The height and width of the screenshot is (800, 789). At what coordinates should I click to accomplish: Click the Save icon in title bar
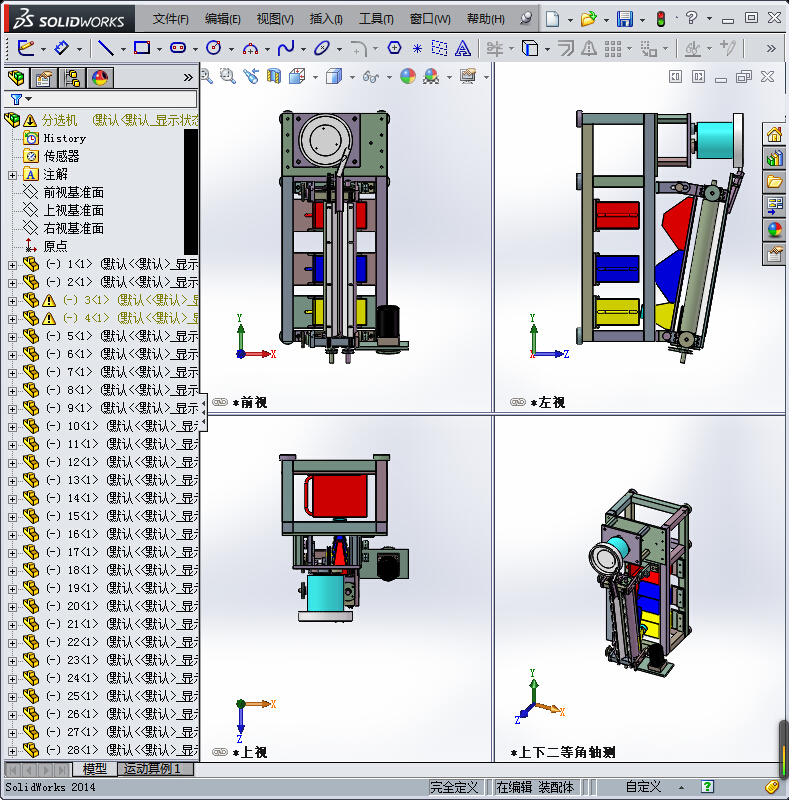click(x=625, y=19)
